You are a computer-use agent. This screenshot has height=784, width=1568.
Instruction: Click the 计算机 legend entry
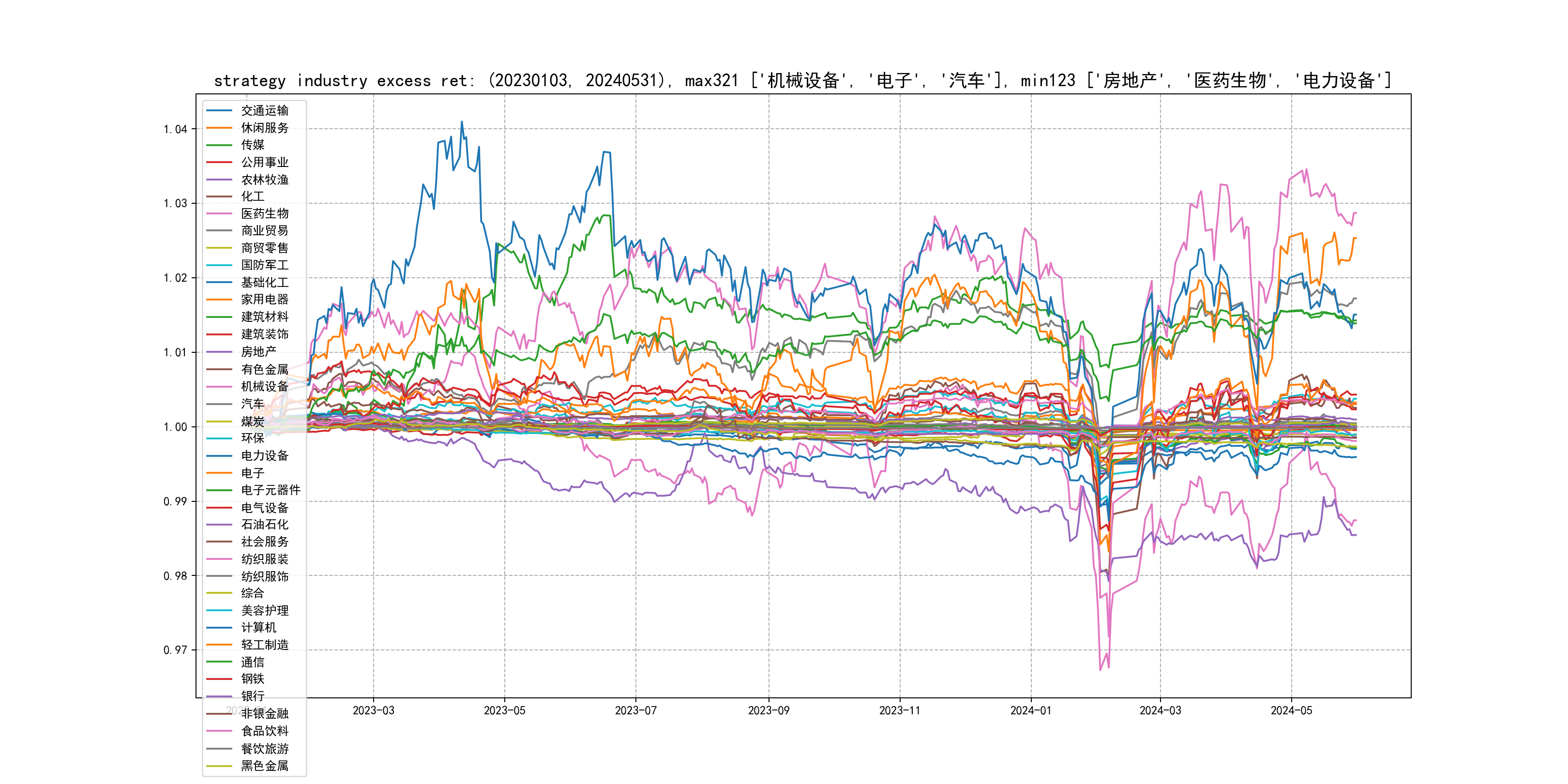(258, 628)
